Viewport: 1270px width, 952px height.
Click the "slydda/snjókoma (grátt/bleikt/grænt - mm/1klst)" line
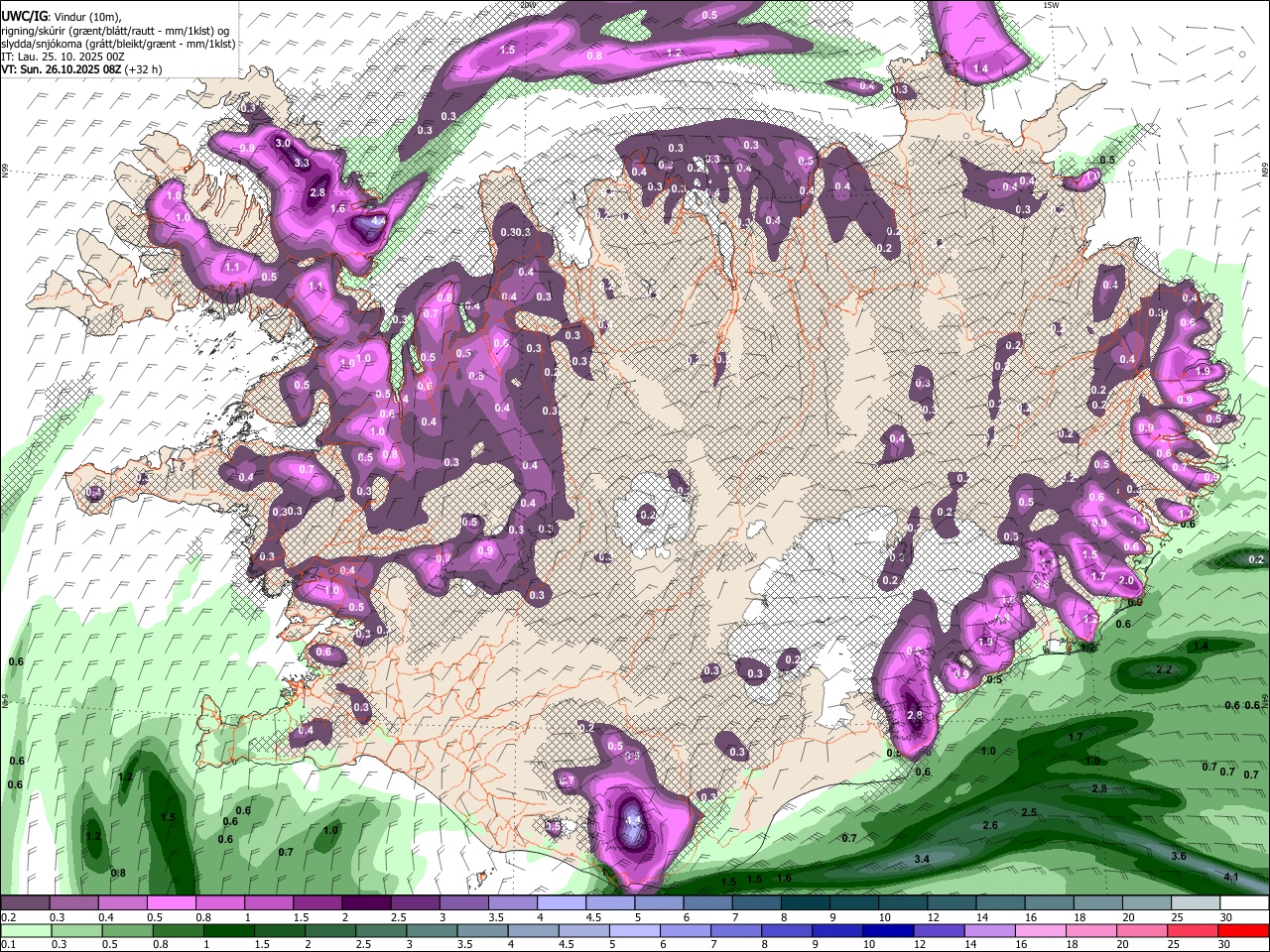(x=119, y=44)
